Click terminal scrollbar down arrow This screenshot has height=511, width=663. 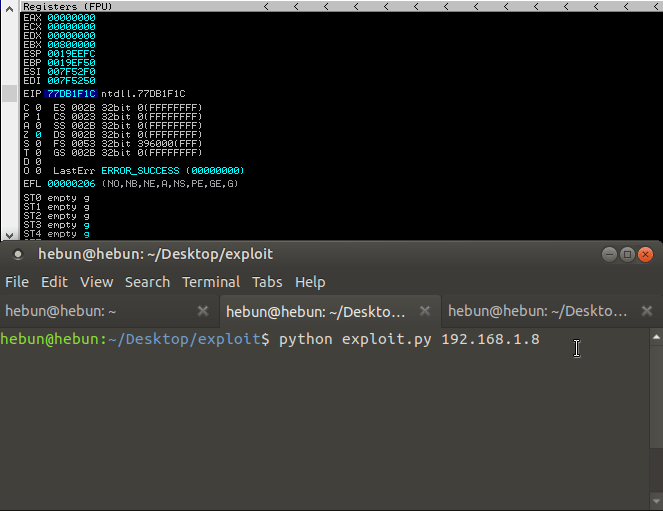pyautogui.click(x=656, y=501)
